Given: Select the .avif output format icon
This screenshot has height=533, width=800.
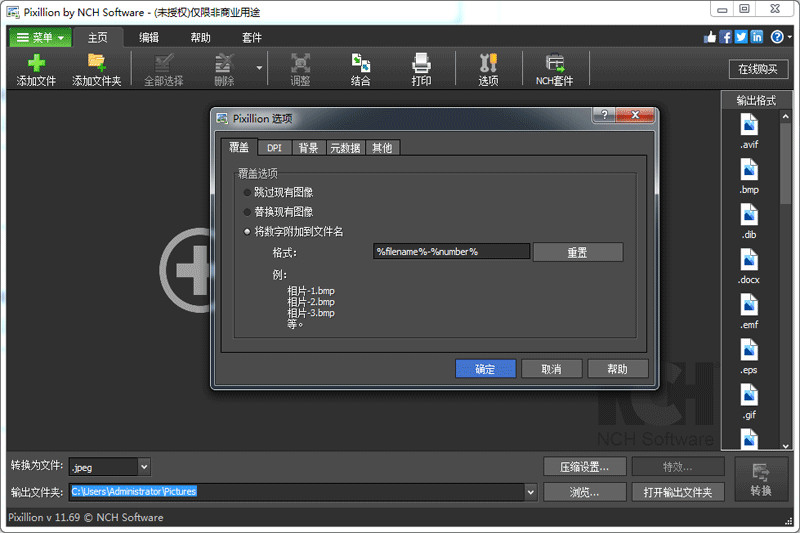Looking at the screenshot, I should pyautogui.click(x=749, y=126).
